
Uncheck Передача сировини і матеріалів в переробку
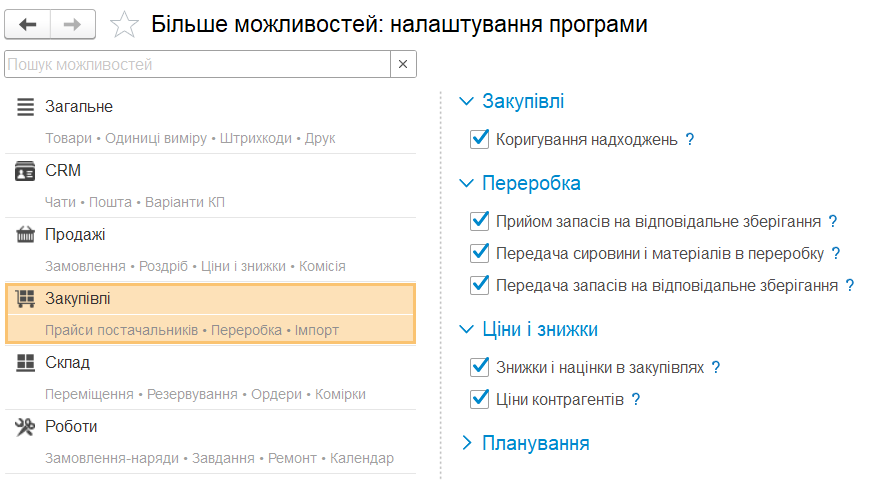(479, 253)
